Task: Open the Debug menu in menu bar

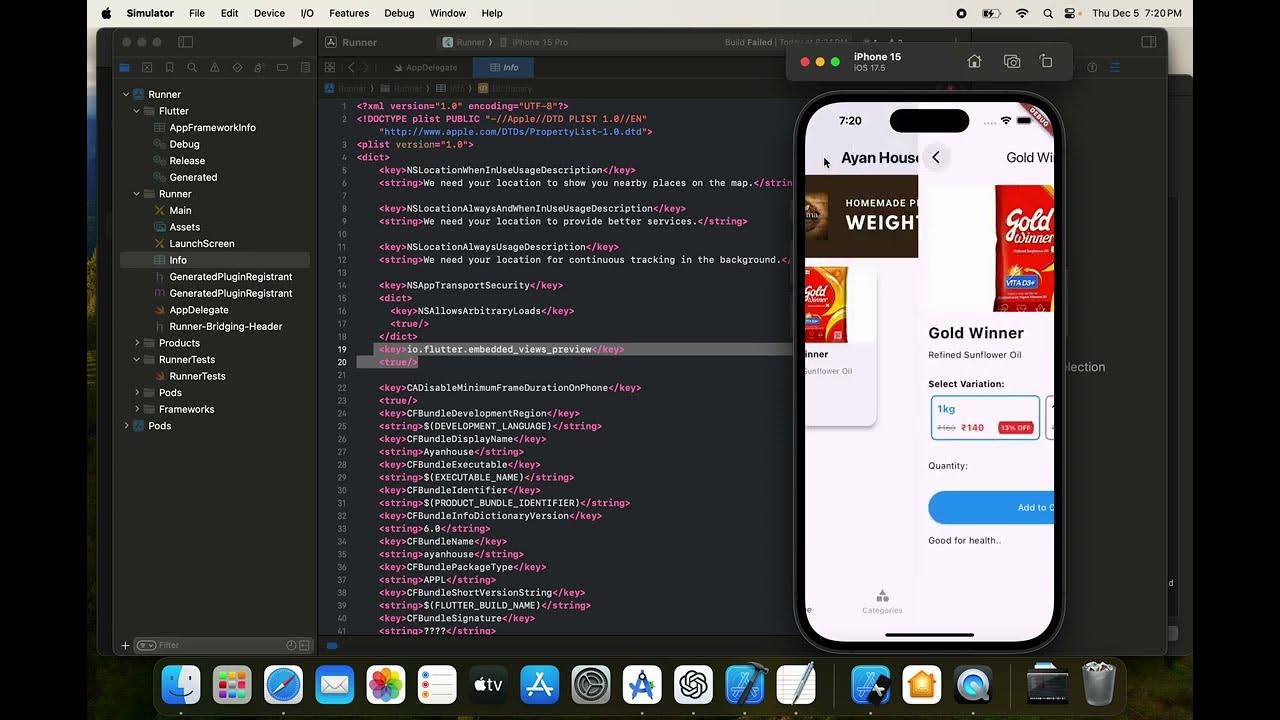Action: [x=399, y=13]
